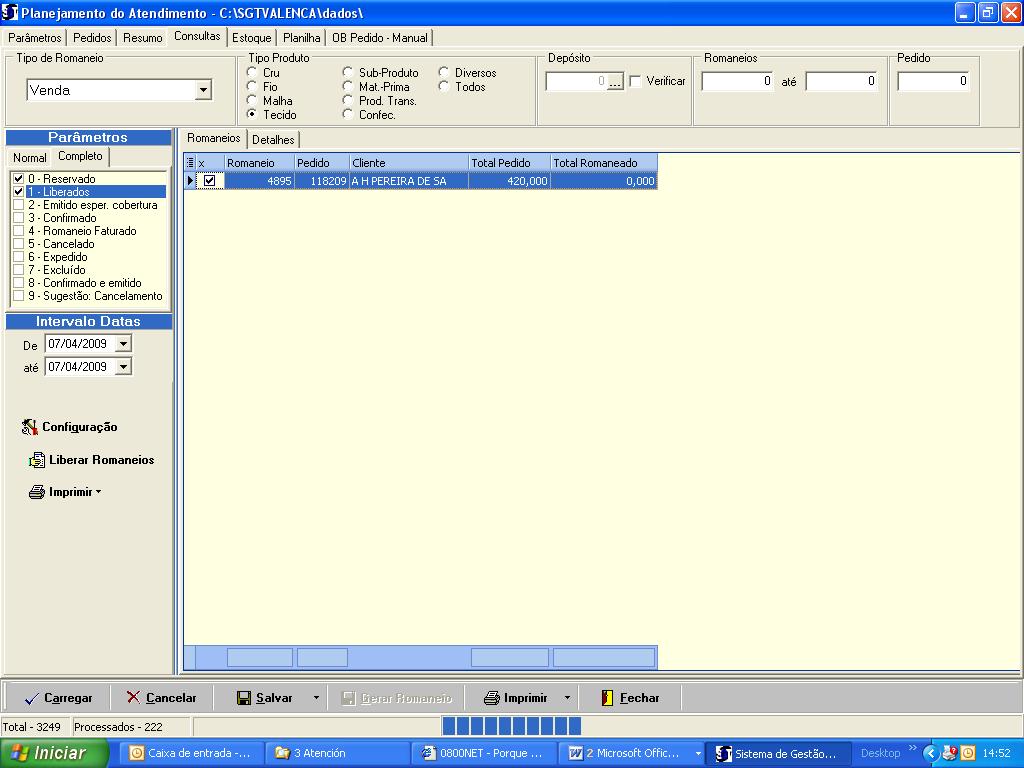Click the Configuração tools icon
The width and height of the screenshot is (1024, 768).
tap(30, 427)
